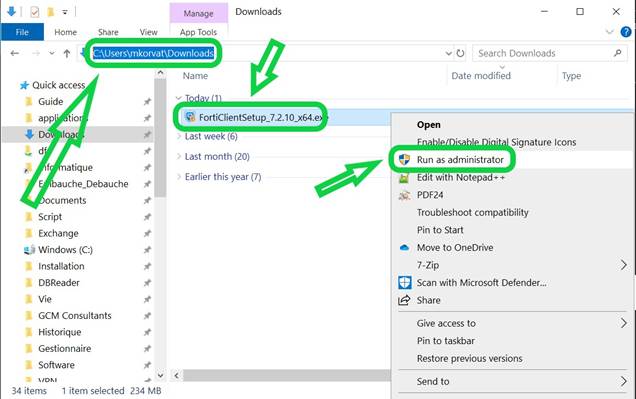Click the Forward navigation arrow
Screen dimensions: 636x399
(36, 53)
